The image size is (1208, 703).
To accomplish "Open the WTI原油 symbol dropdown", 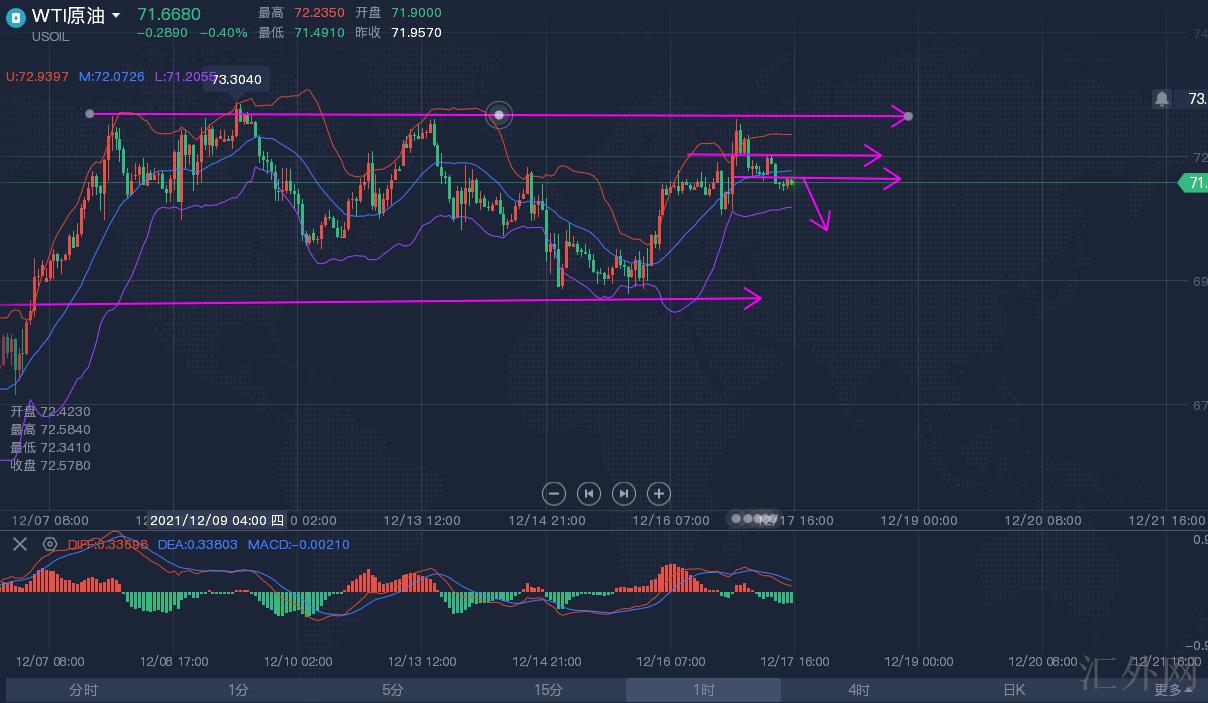I will tap(116, 15).
